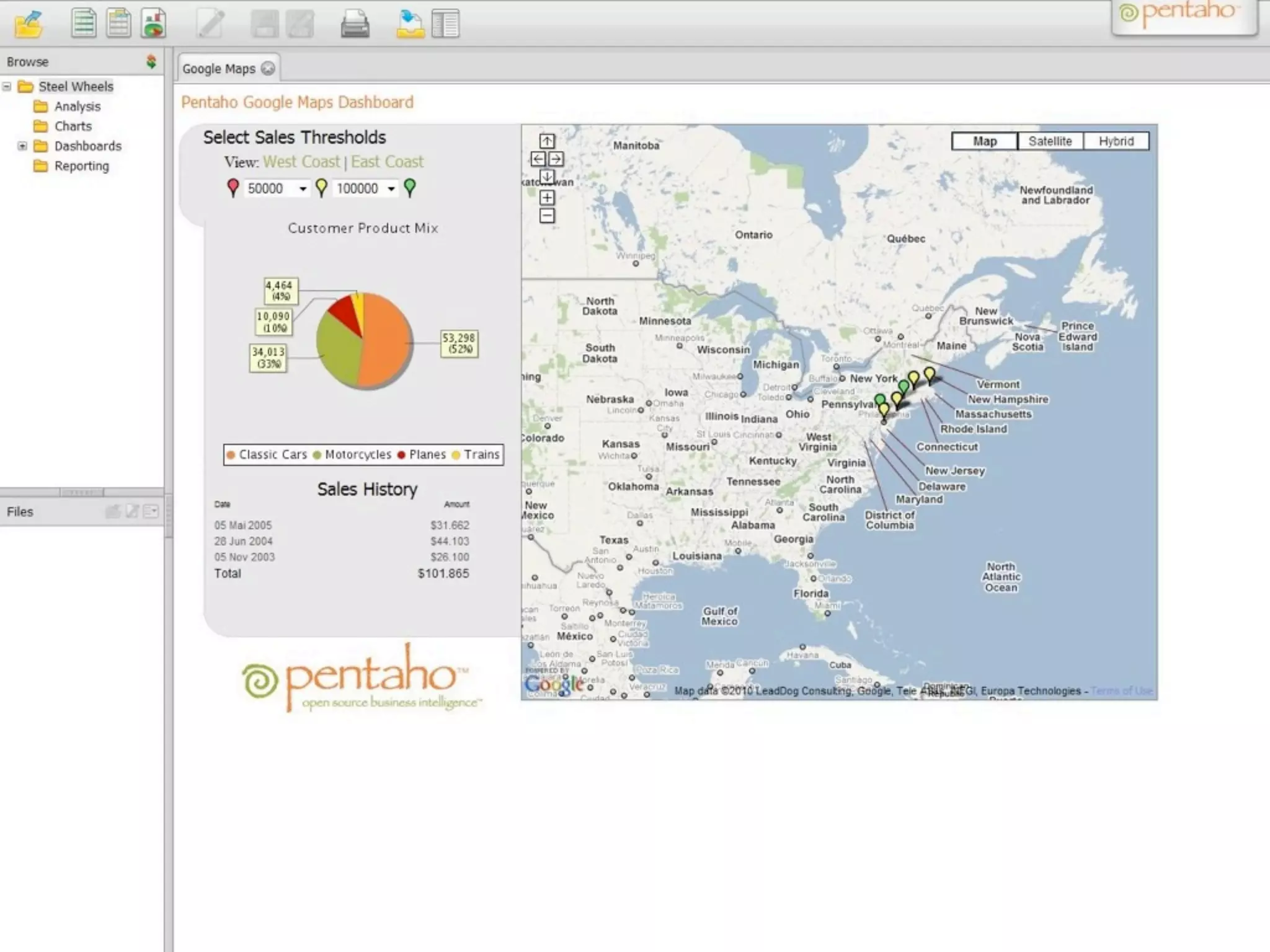Refresh the Browse panel

tap(151, 61)
